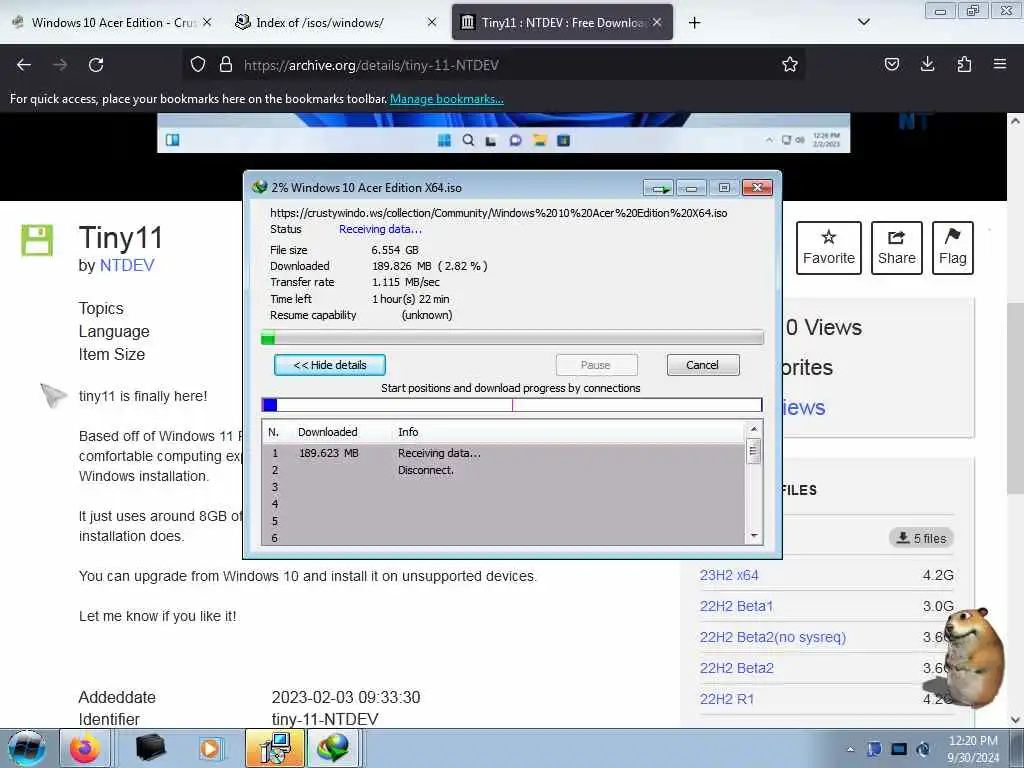Viewport: 1024px width, 768px height.
Task: Select connection row 2 Disconnect
Action: click(503, 470)
